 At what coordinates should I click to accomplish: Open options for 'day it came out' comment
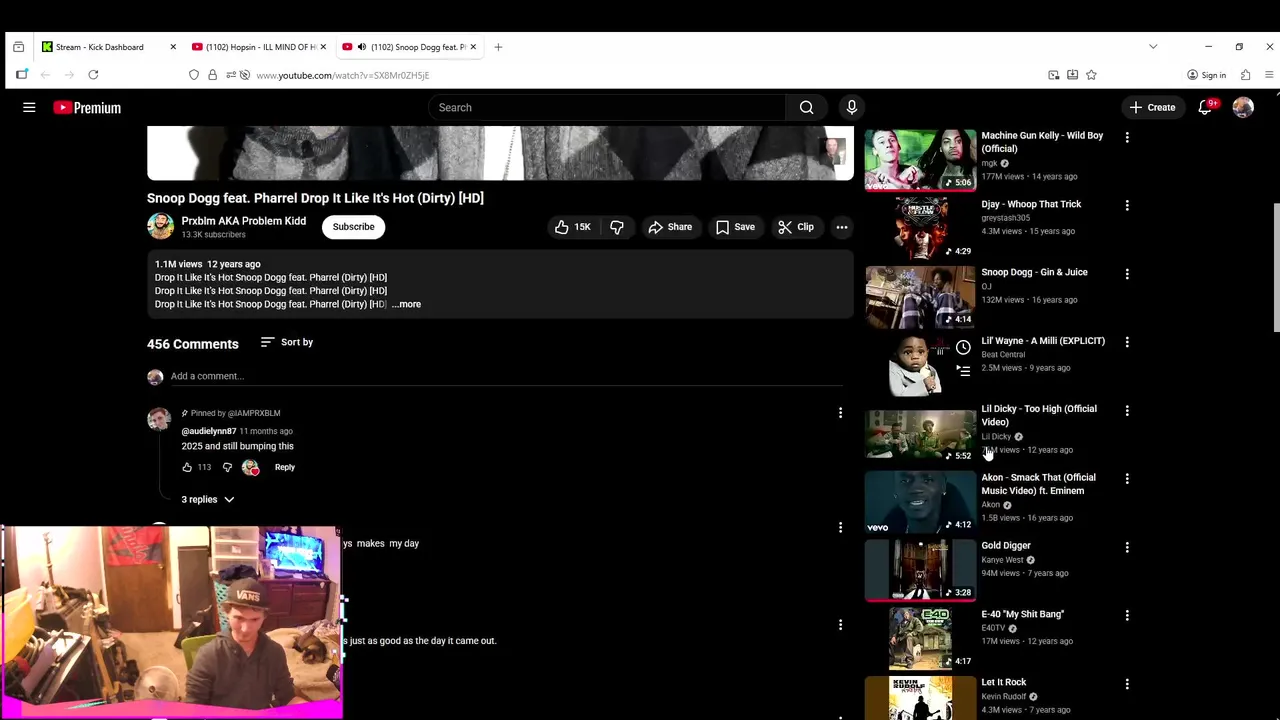tap(840, 625)
